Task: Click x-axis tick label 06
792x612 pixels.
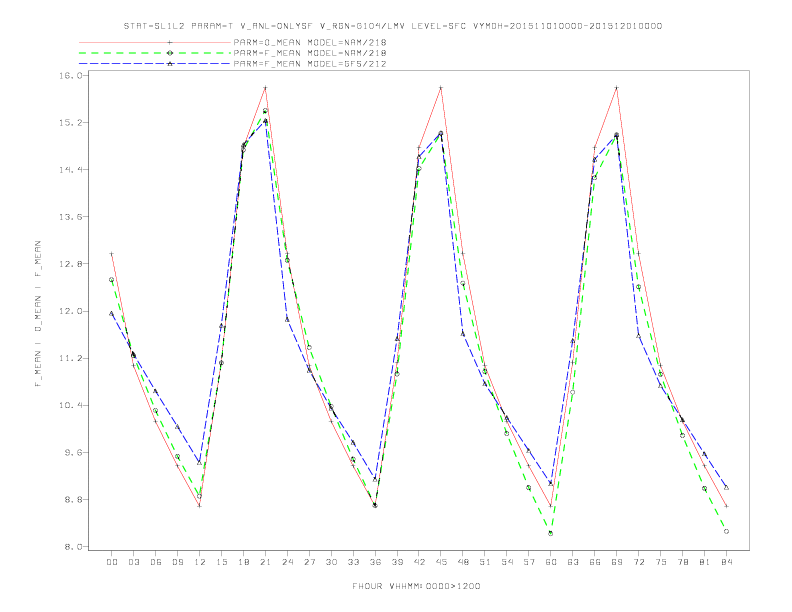Action: 156,562
